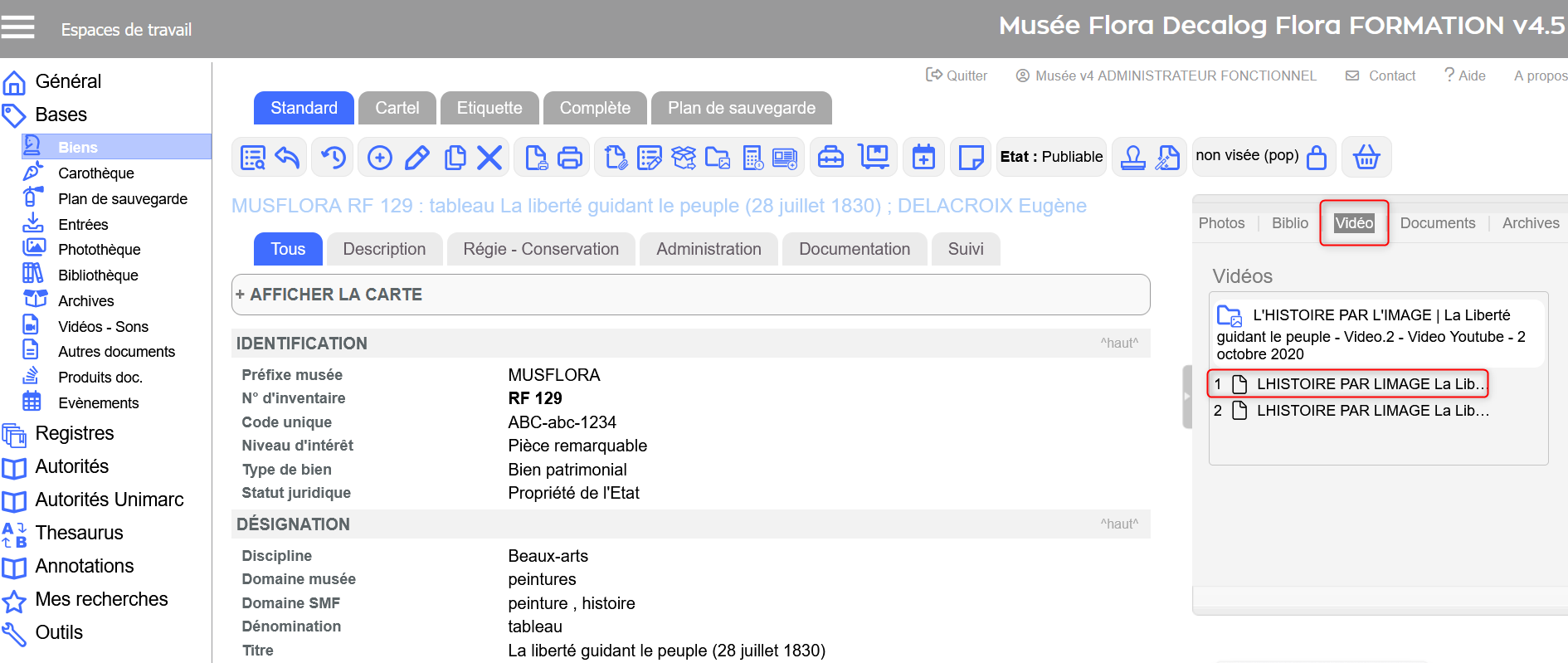Image resolution: width=1568 pixels, height=663 pixels.
Task: Click the rubber stamp icon
Action: (1132, 157)
